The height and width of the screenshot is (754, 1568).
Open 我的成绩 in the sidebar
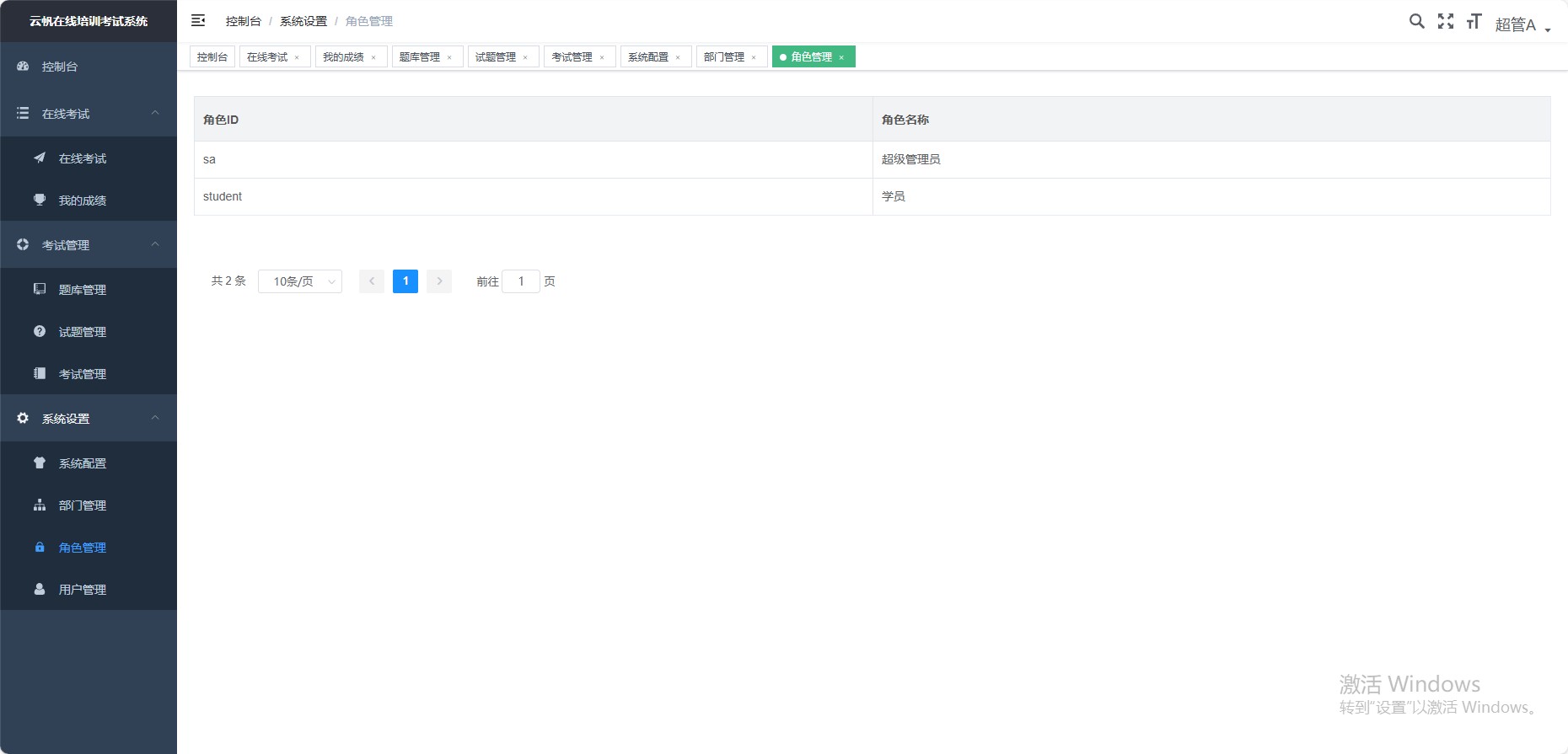click(x=89, y=200)
